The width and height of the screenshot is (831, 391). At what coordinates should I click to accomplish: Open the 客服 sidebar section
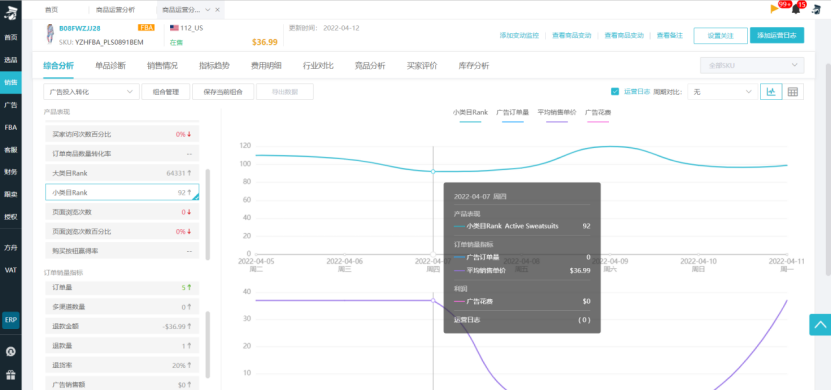click(x=11, y=150)
